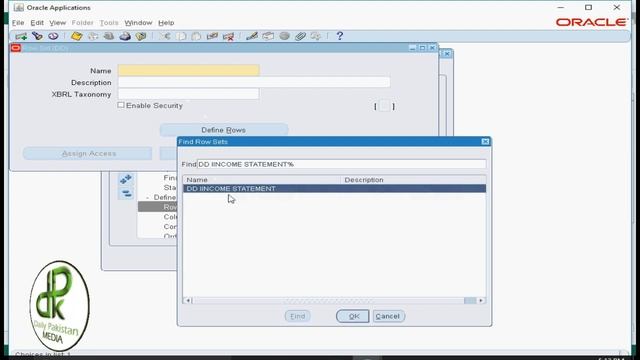Click the New record toolbar icon
This screenshot has width=640, height=360.
pyautogui.click(x=21, y=36)
